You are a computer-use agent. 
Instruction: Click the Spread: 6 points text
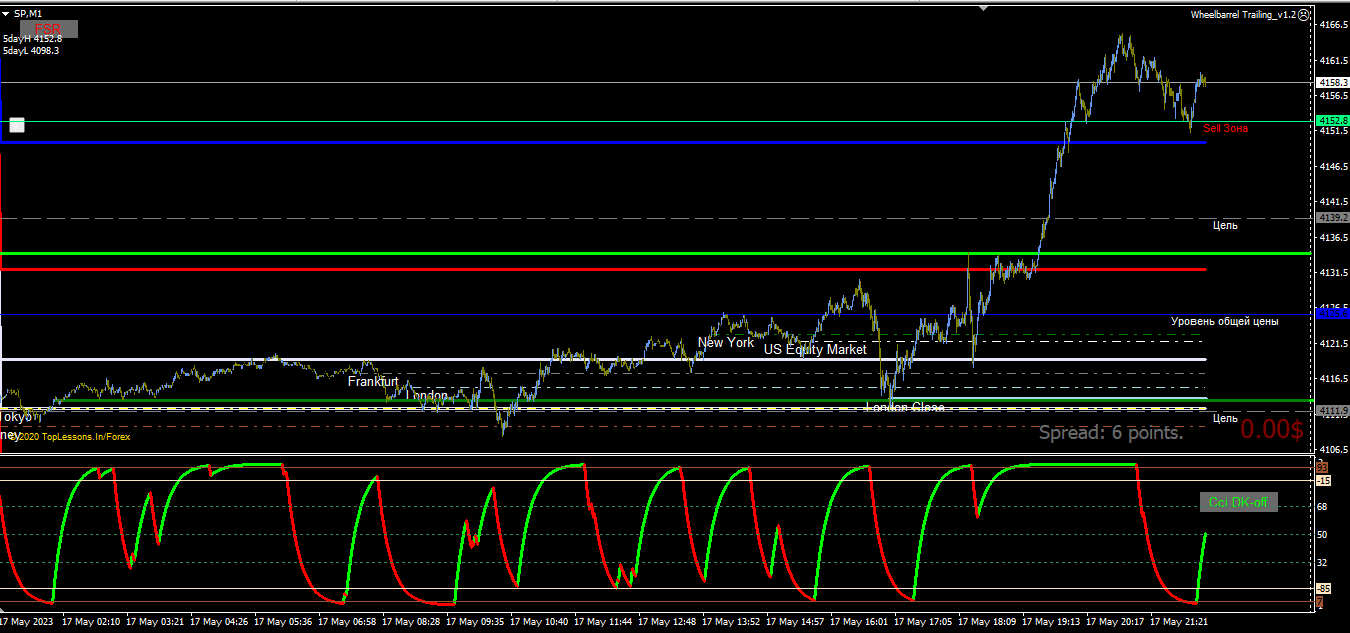[1111, 433]
